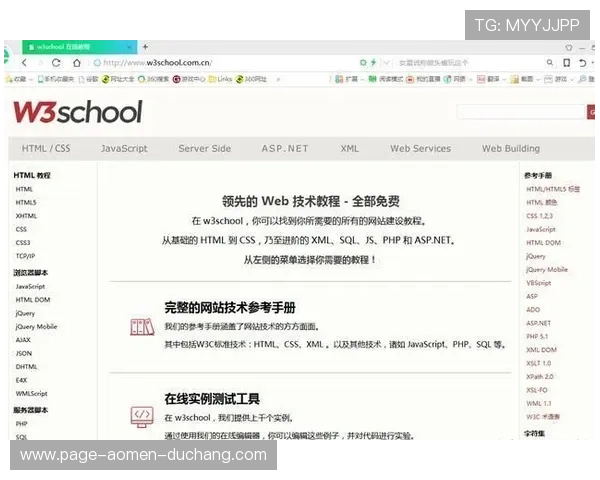Show more bookmarks via the overflow chevron
Screen dimensions: 600x480
279,79
